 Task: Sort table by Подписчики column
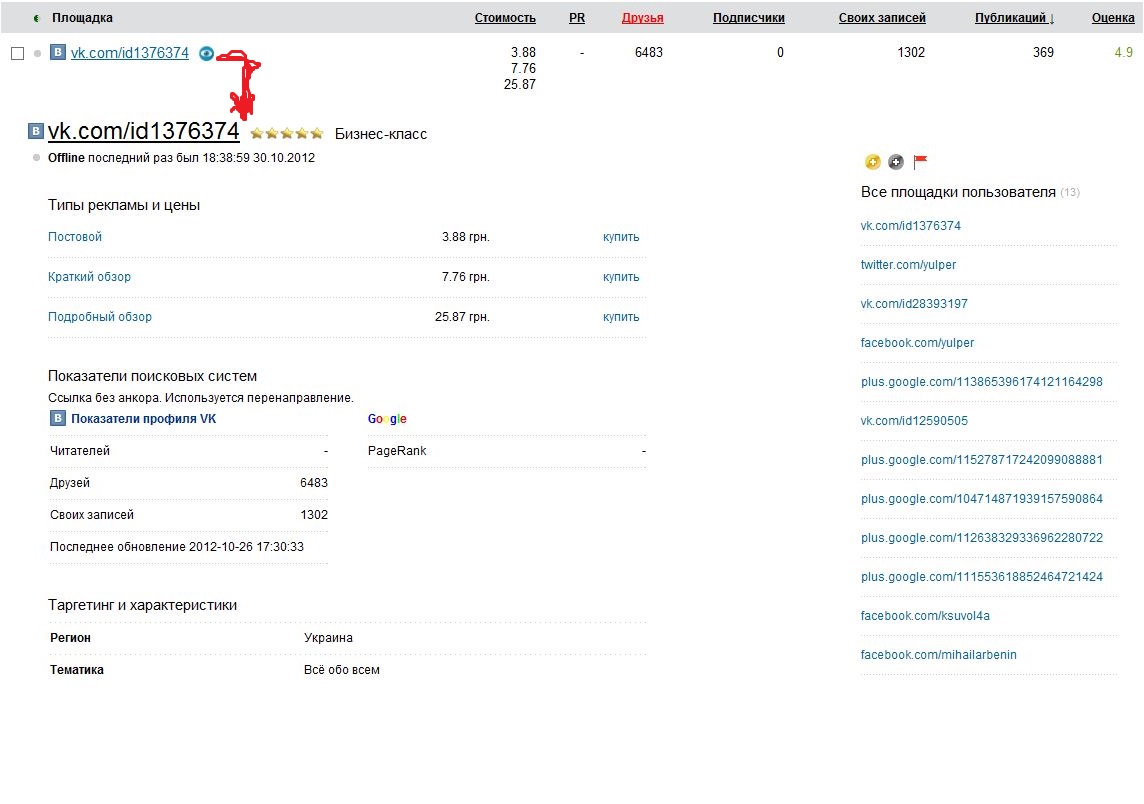click(749, 18)
